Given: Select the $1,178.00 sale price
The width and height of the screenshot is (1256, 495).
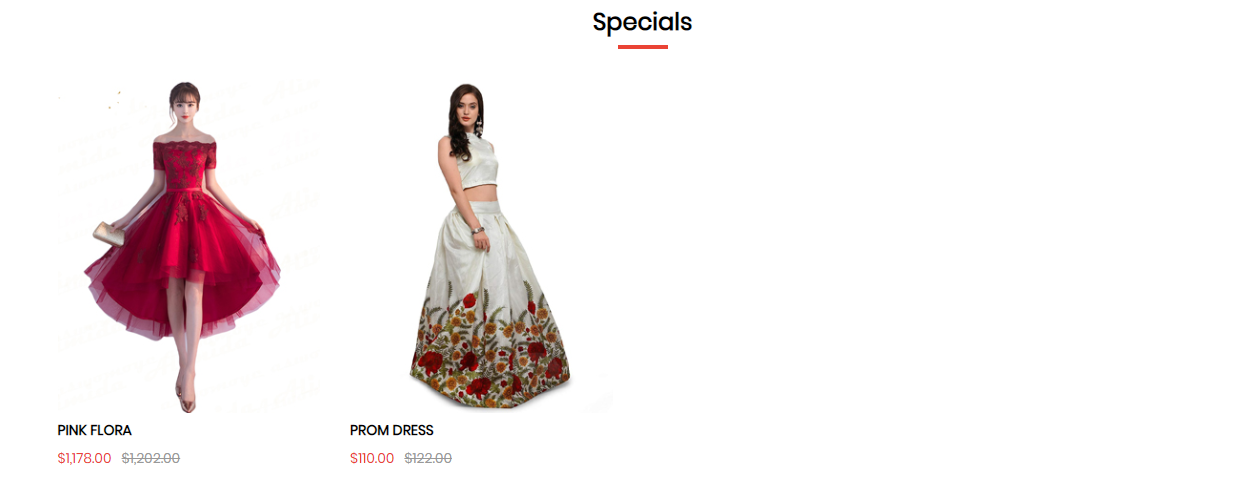Looking at the screenshot, I should [x=85, y=459].
